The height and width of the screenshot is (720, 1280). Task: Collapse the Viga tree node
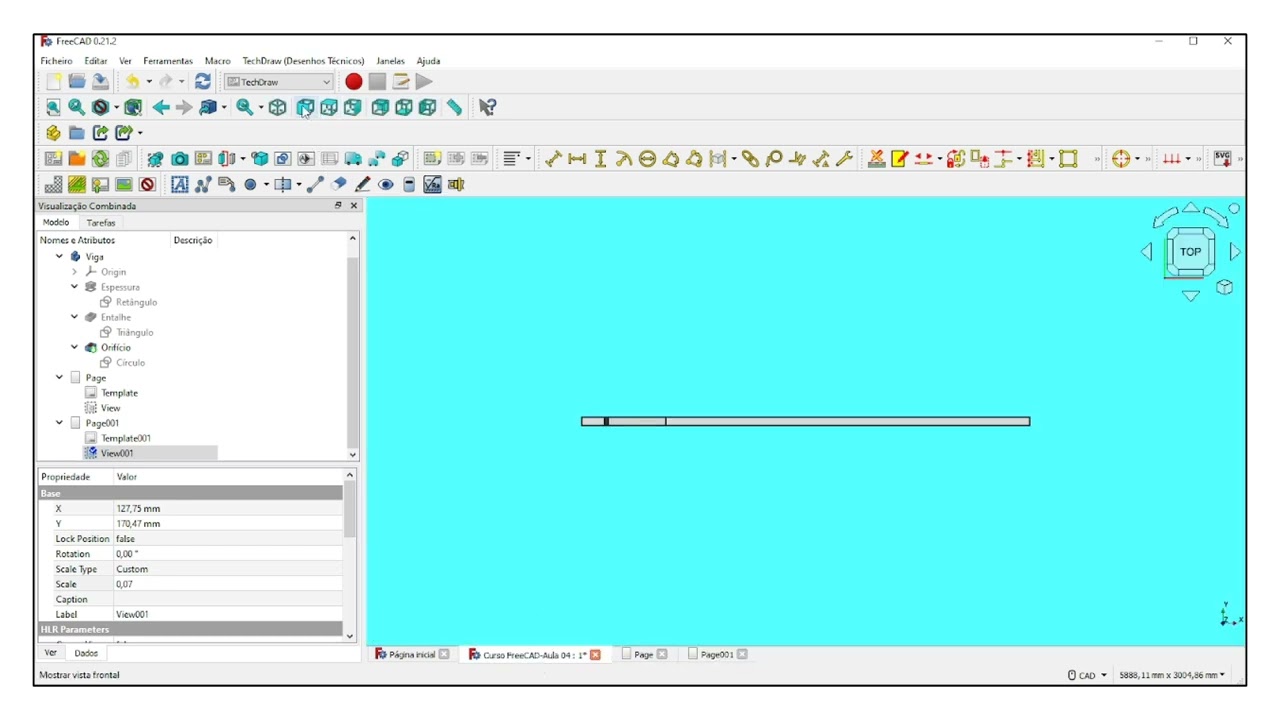(x=60, y=257)
